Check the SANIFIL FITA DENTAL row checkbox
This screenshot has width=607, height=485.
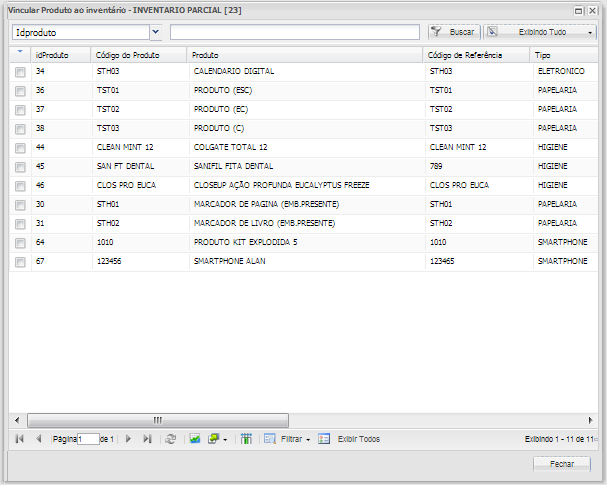click(20, 167)
